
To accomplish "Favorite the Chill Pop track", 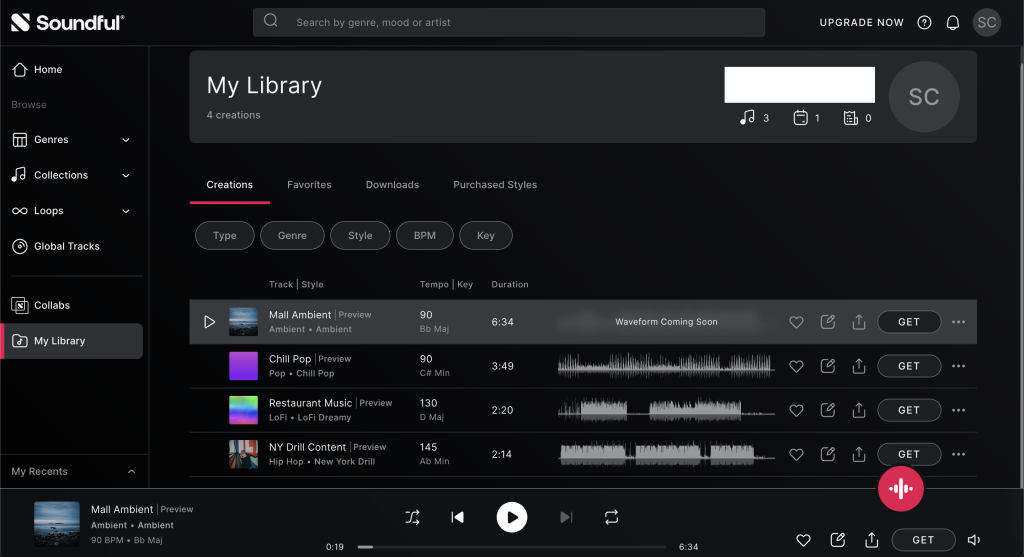I will (x=796, y=366).
